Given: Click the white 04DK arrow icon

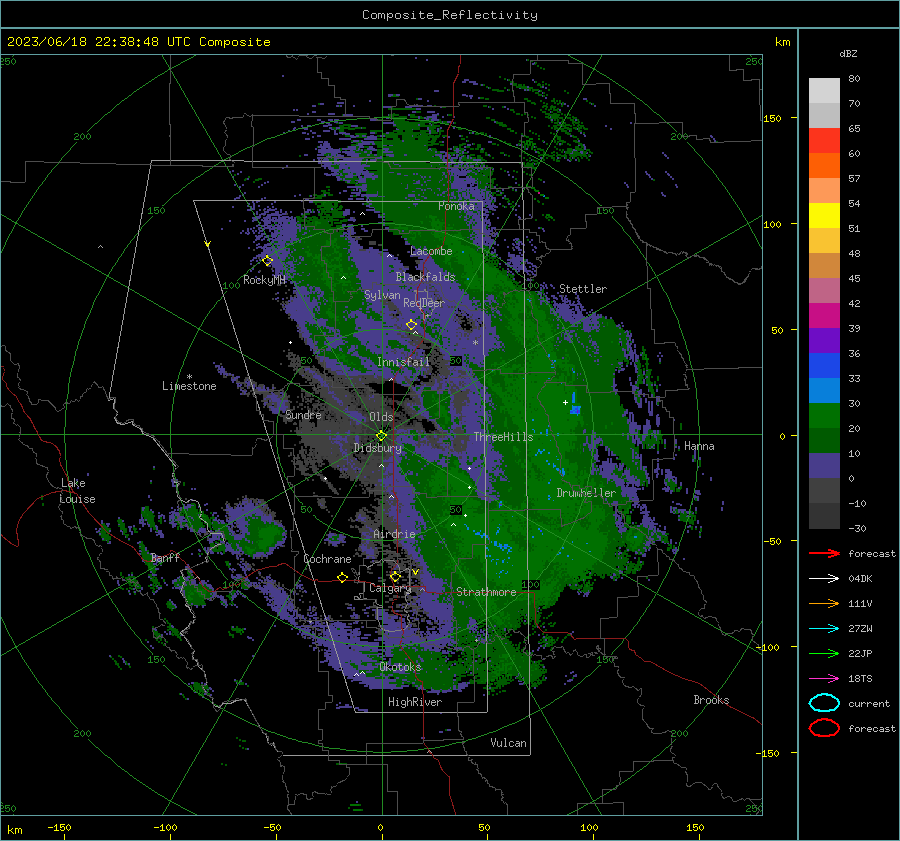Looking at the screenshot, I should coord(824,578).
